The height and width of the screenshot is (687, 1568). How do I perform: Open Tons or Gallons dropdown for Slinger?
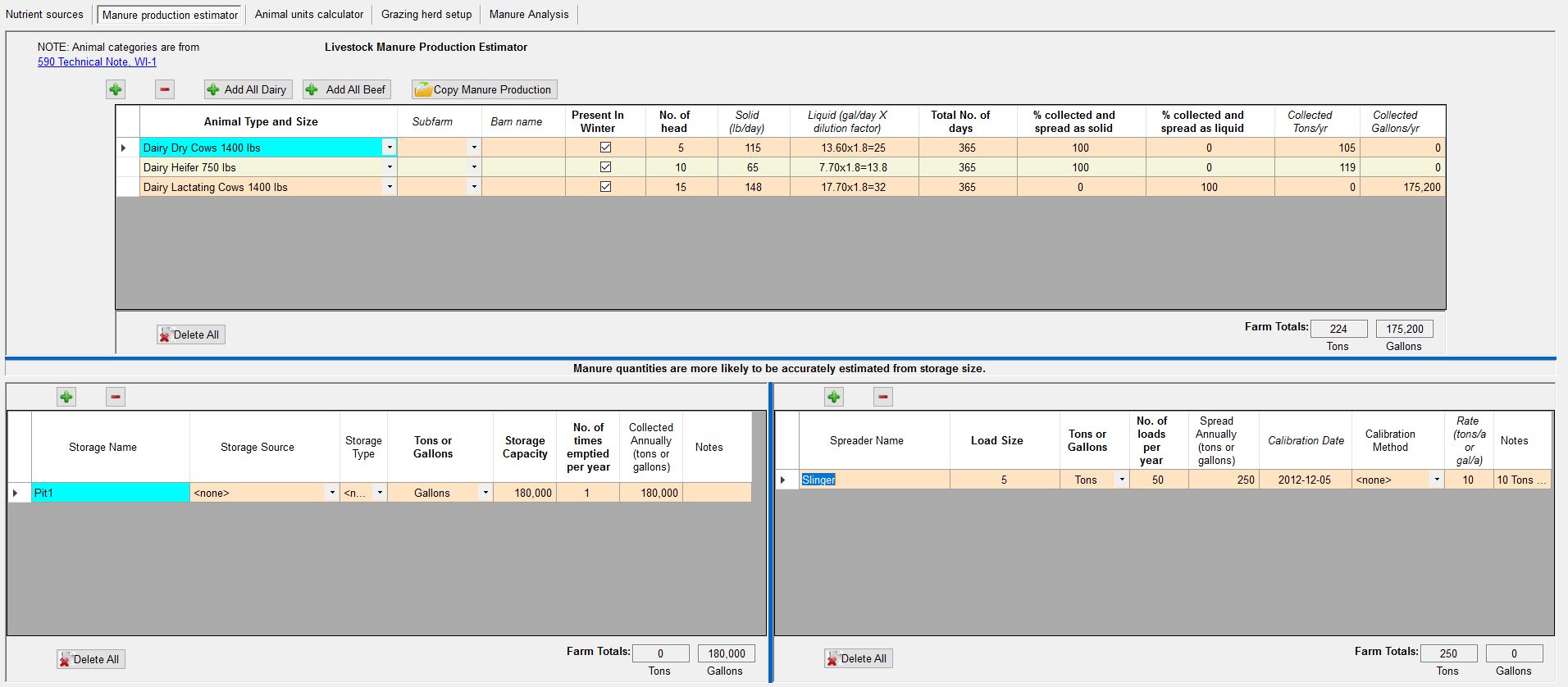pos(1122,480)
